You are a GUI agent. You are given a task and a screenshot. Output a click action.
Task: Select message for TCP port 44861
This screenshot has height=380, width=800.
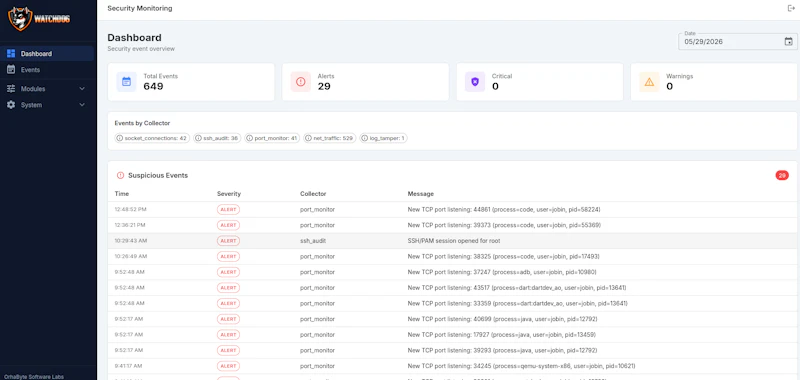point(504,210)
